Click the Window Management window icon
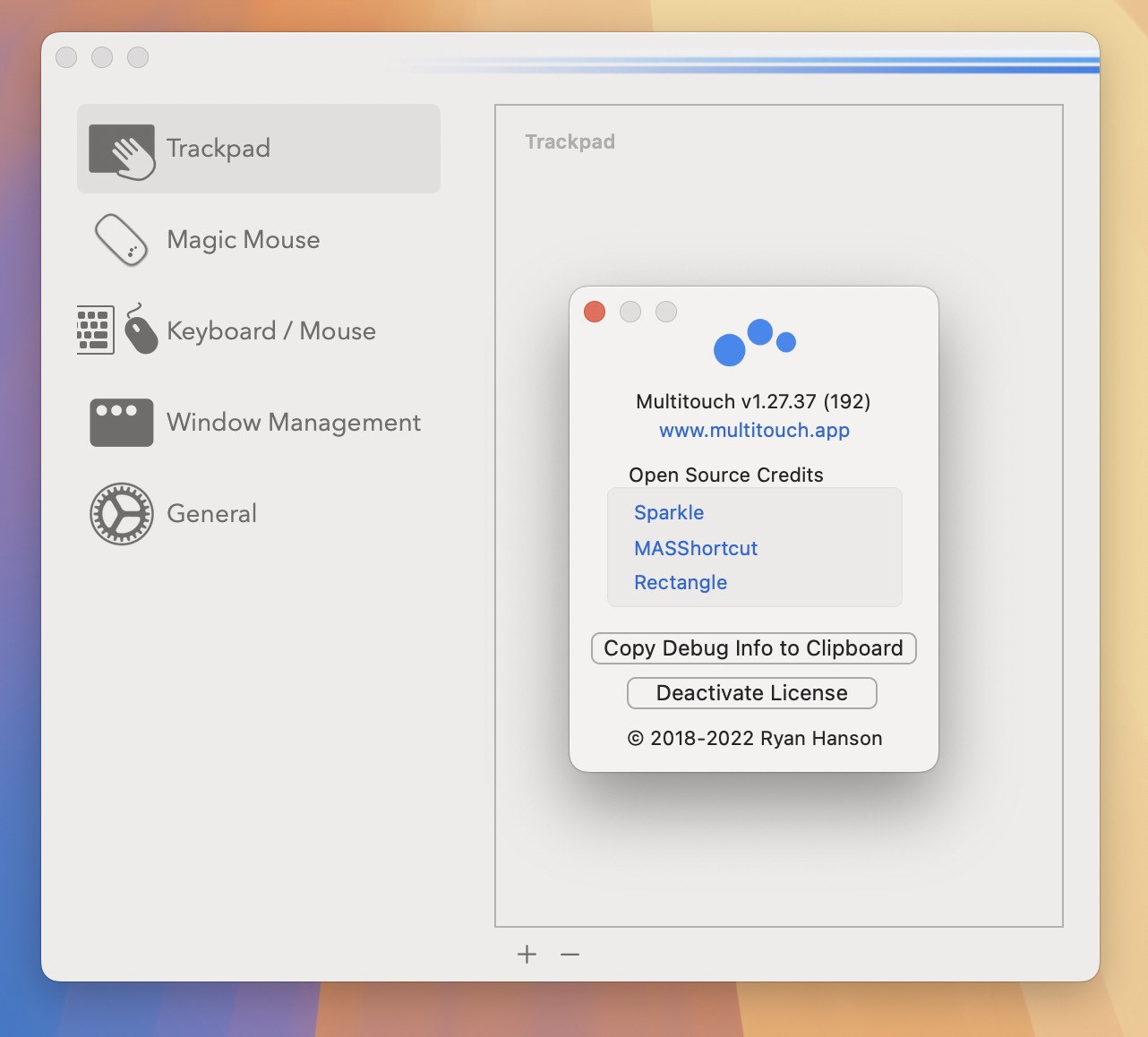The width and height of the screenshot is (1148, 1037). [x=122, y=423]
